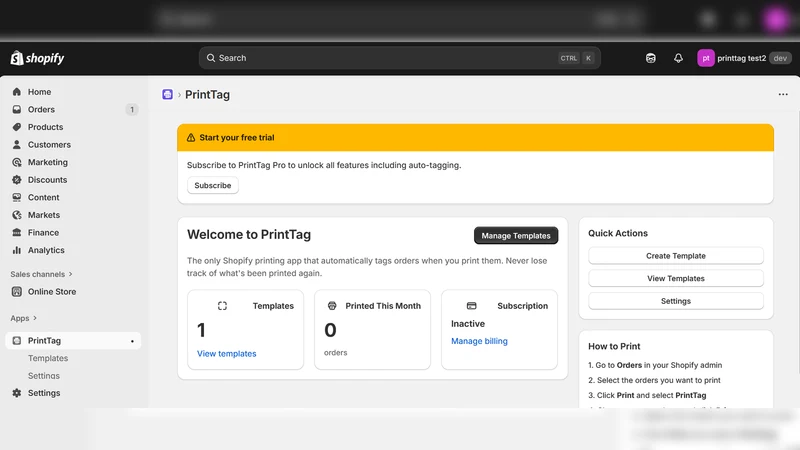The image size is (800, 450).
Task: Click the PrintTag app icon in breadcrumb
Action: pos(167,94)
